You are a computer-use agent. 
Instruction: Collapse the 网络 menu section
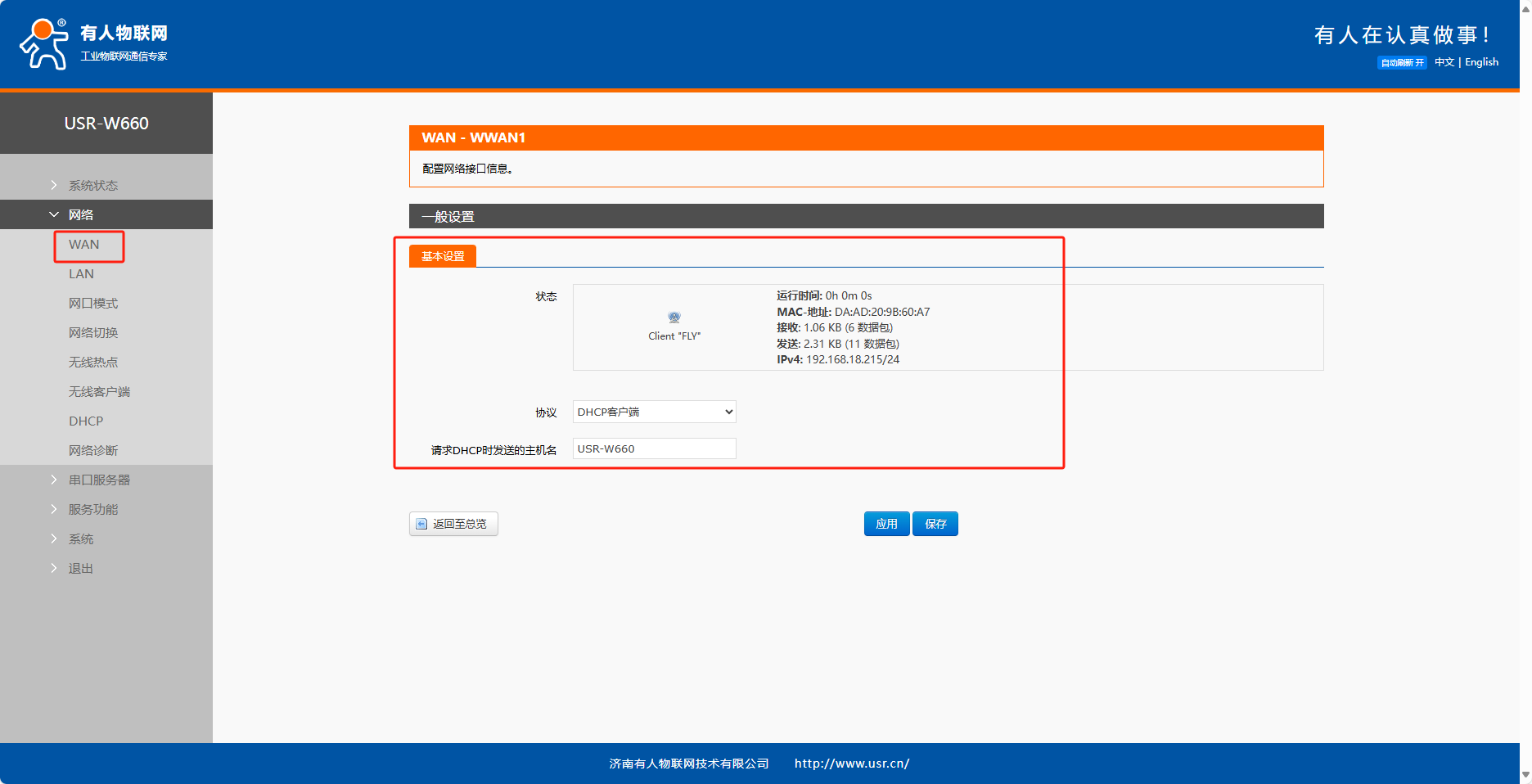click(x=80, y=215)
